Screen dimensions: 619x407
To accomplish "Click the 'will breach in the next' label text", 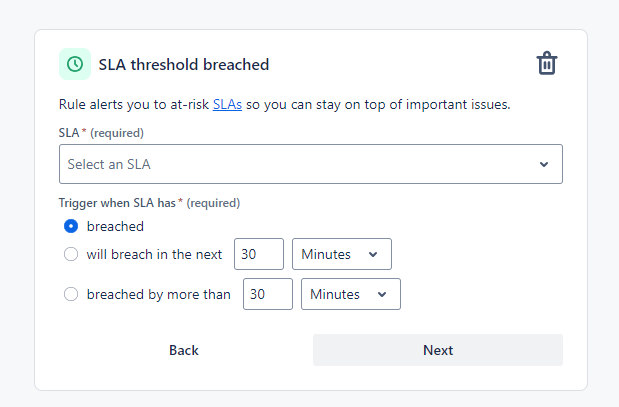I will (x=154, y=254).
